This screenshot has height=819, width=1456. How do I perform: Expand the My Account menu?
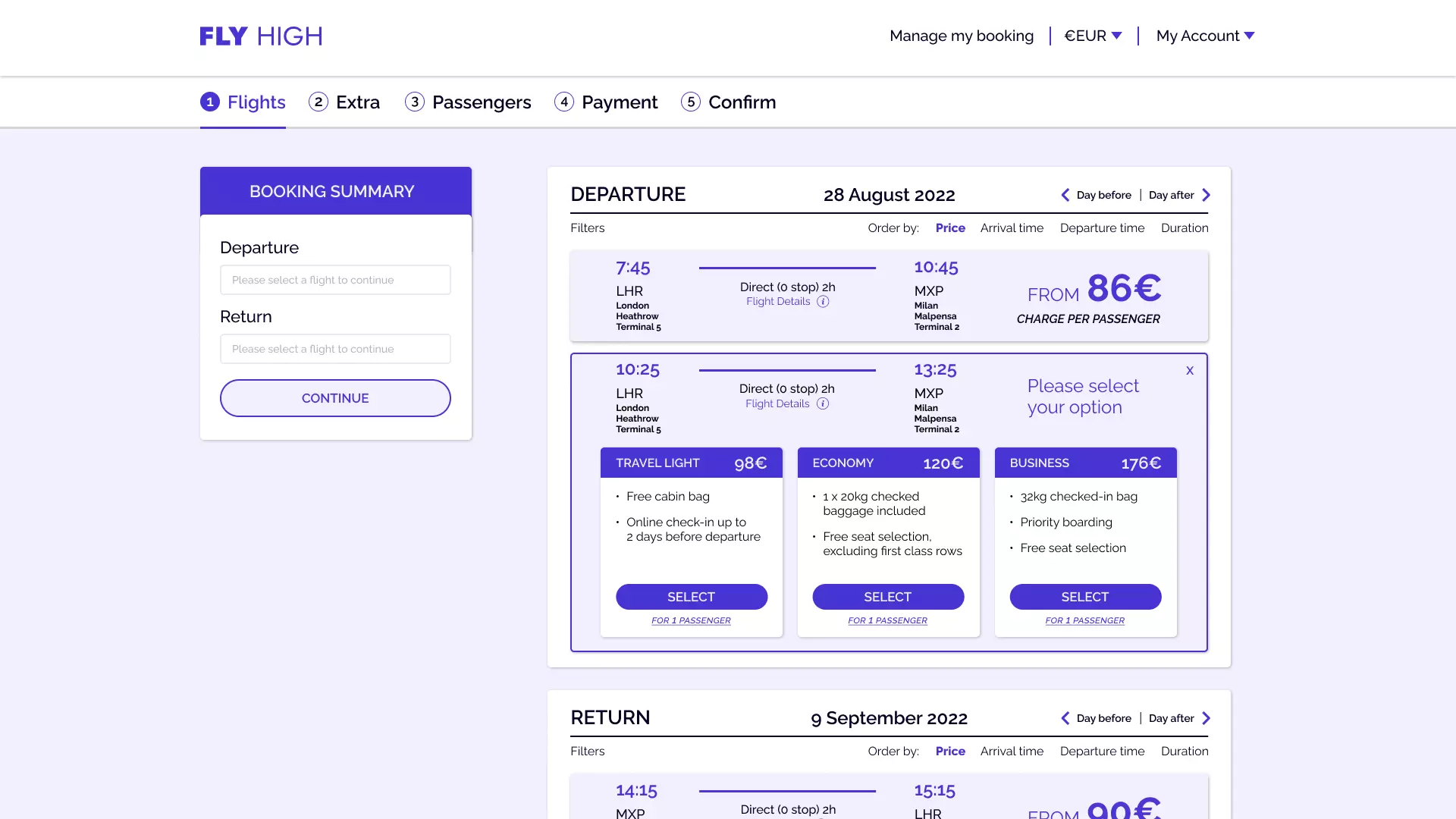tap(1205, 36)
